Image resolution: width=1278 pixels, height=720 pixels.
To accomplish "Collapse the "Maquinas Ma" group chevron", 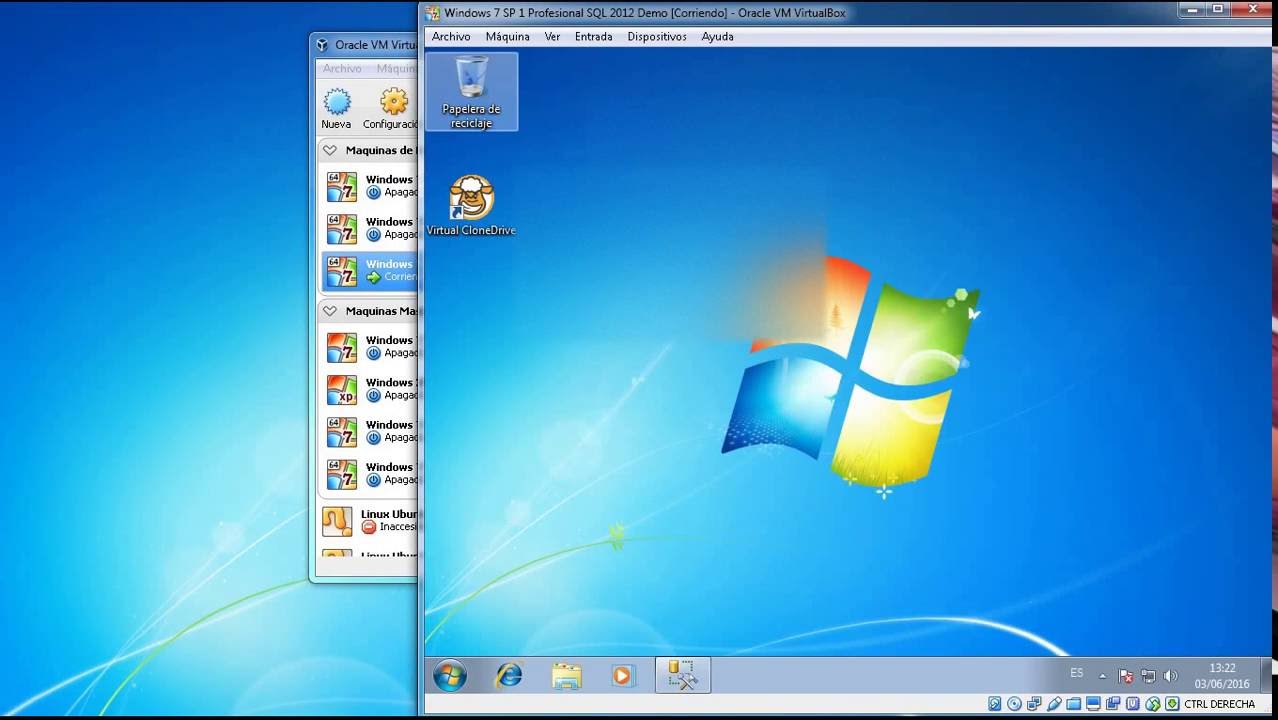I will point(330,311).
